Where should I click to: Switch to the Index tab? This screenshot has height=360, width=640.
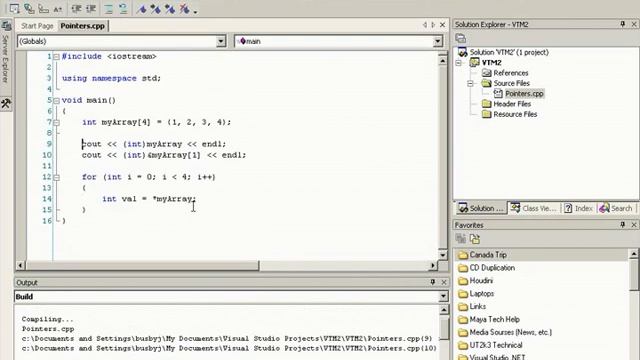point(579,209)
